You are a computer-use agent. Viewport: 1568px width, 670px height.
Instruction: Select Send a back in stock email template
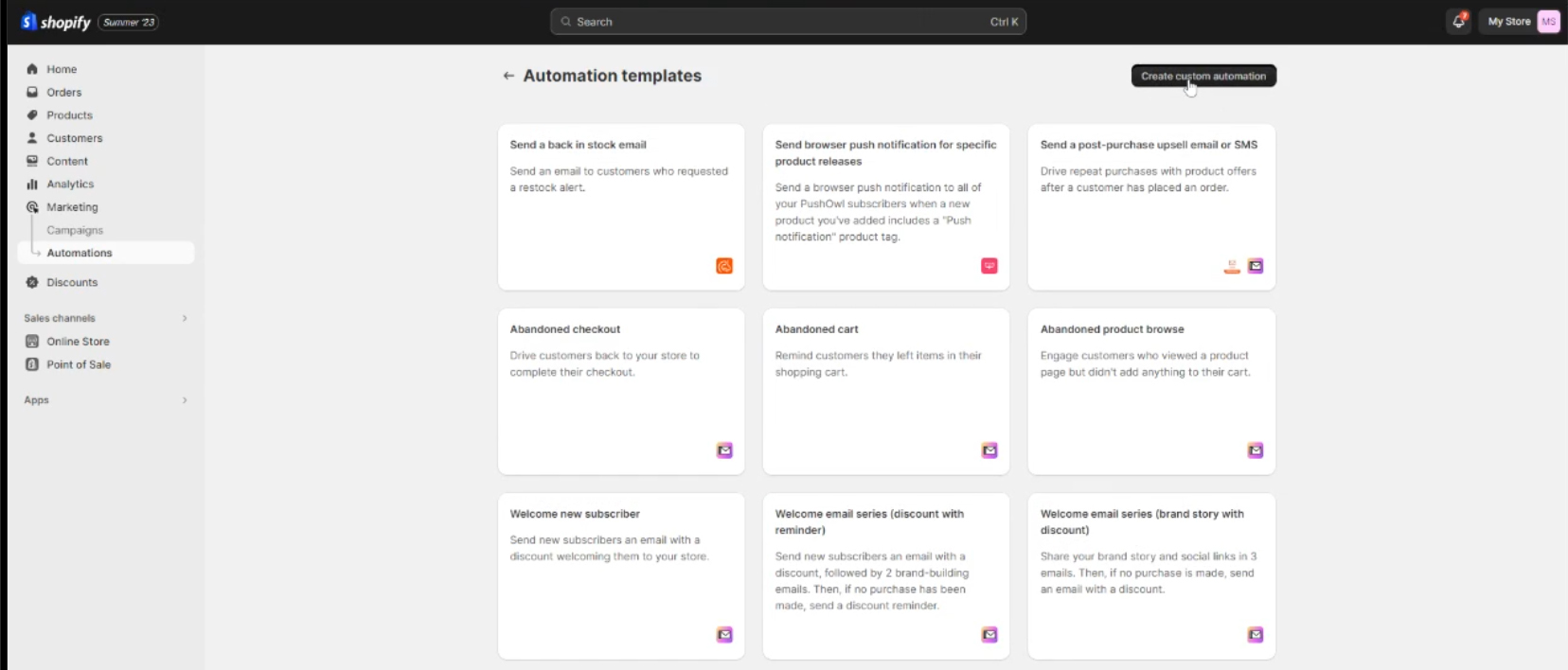click(621, 207)
